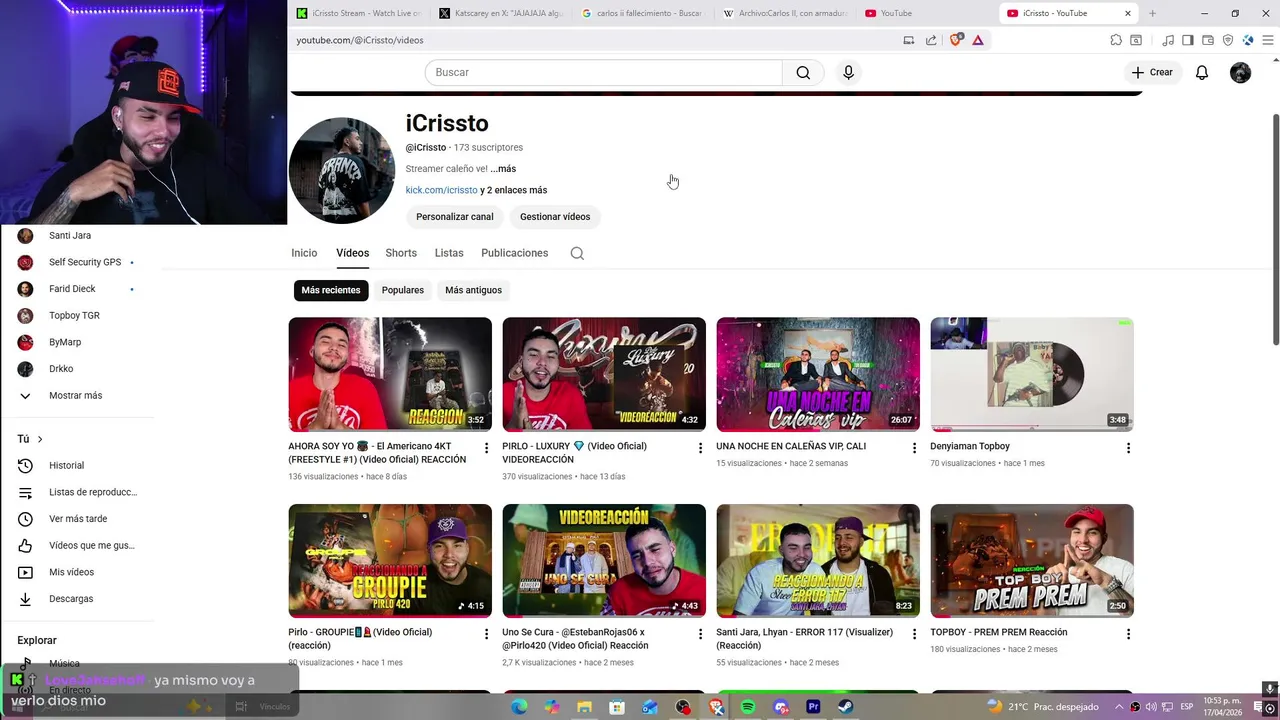Open YouTube notifications bell

point(1202,72)
